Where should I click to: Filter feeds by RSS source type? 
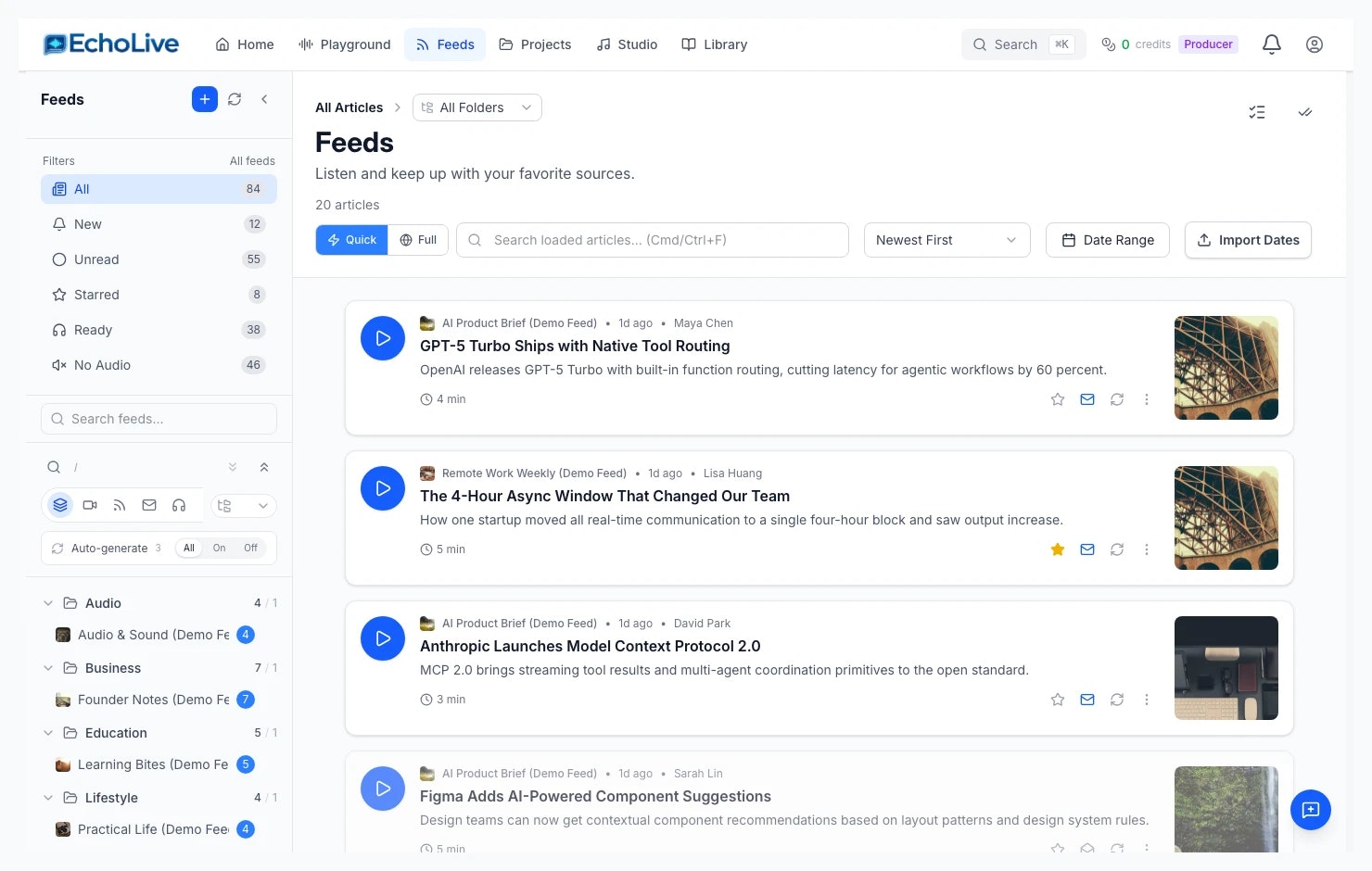[120, 505]
